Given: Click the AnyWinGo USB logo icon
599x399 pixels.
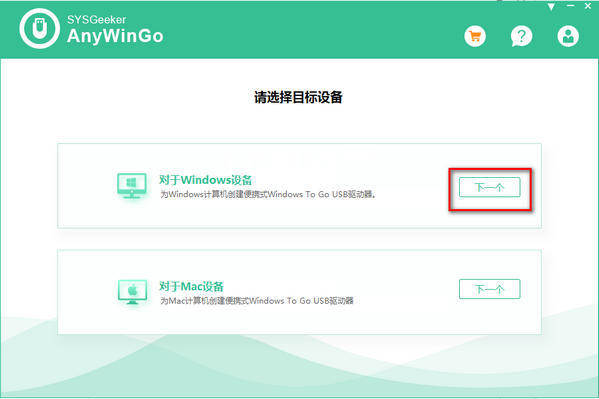Looking at the screenshot, I should (40, 29).
